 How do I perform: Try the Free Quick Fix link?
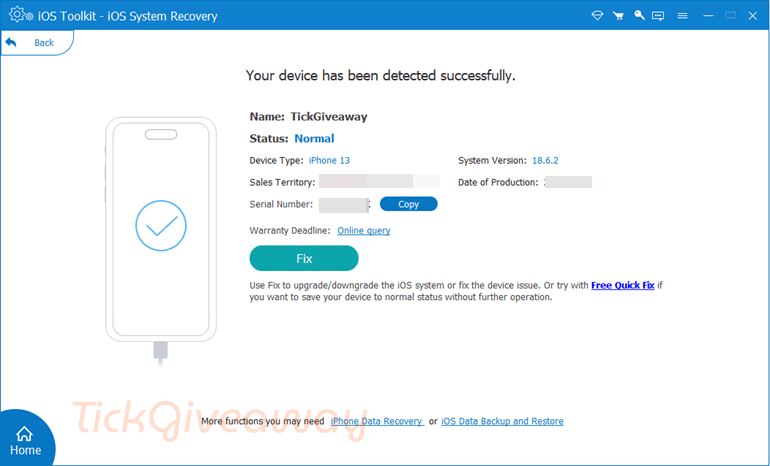(x=623, y=285)
